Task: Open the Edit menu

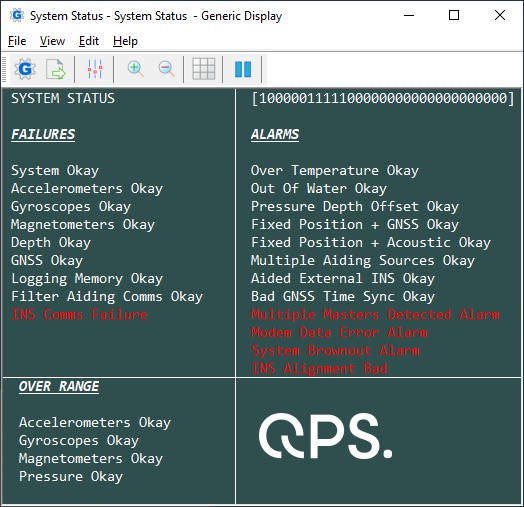Action: point(89,41)
